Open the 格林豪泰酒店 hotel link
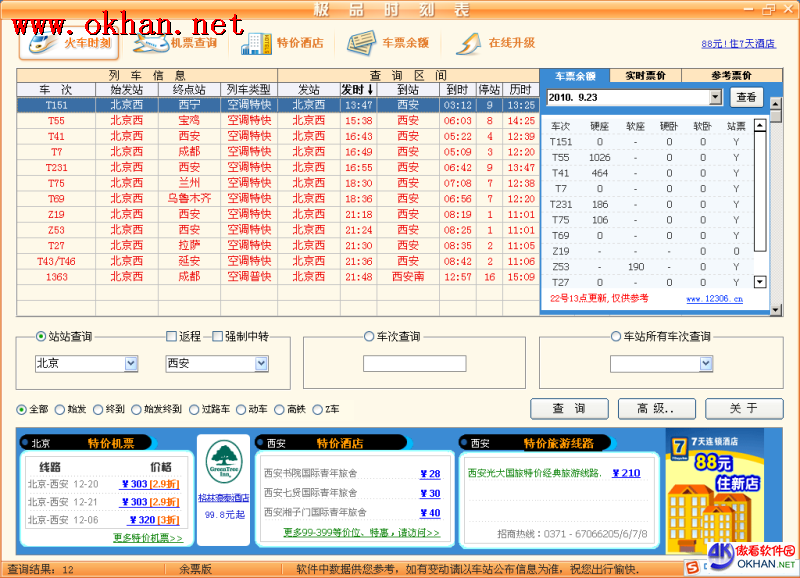 223,498
